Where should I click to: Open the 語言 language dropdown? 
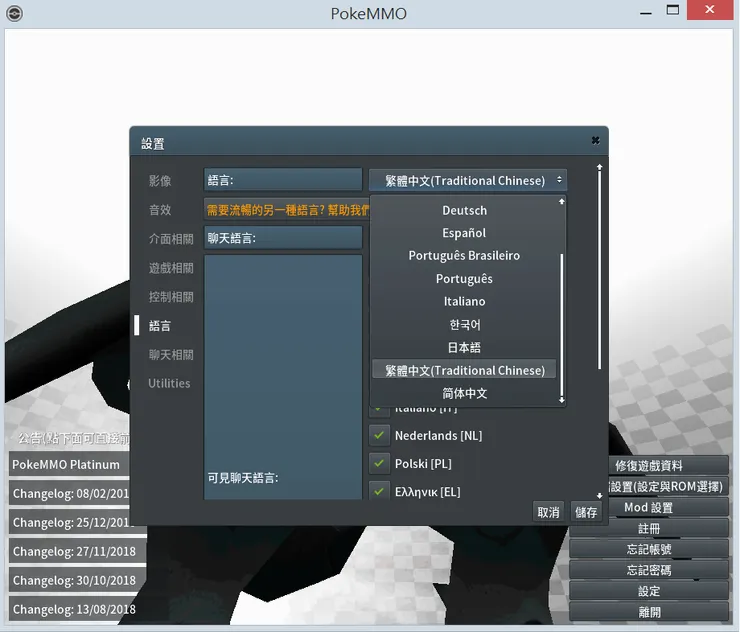click(x=468, y=180)
